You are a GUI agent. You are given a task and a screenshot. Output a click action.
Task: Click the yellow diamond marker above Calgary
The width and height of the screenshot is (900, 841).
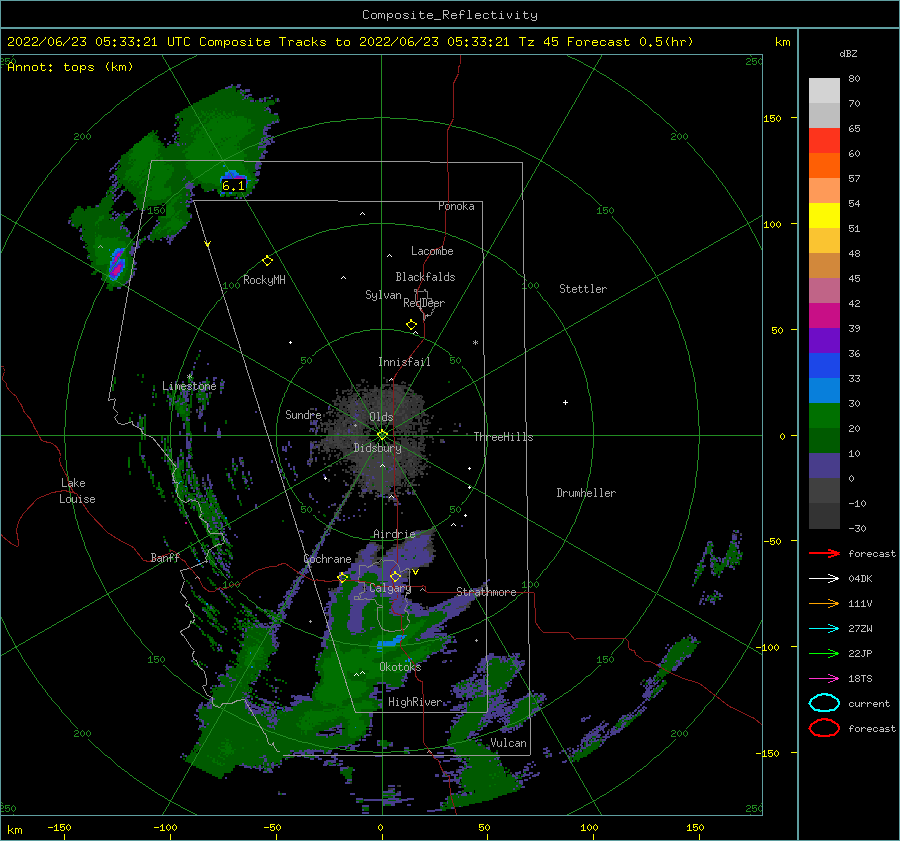395,576
